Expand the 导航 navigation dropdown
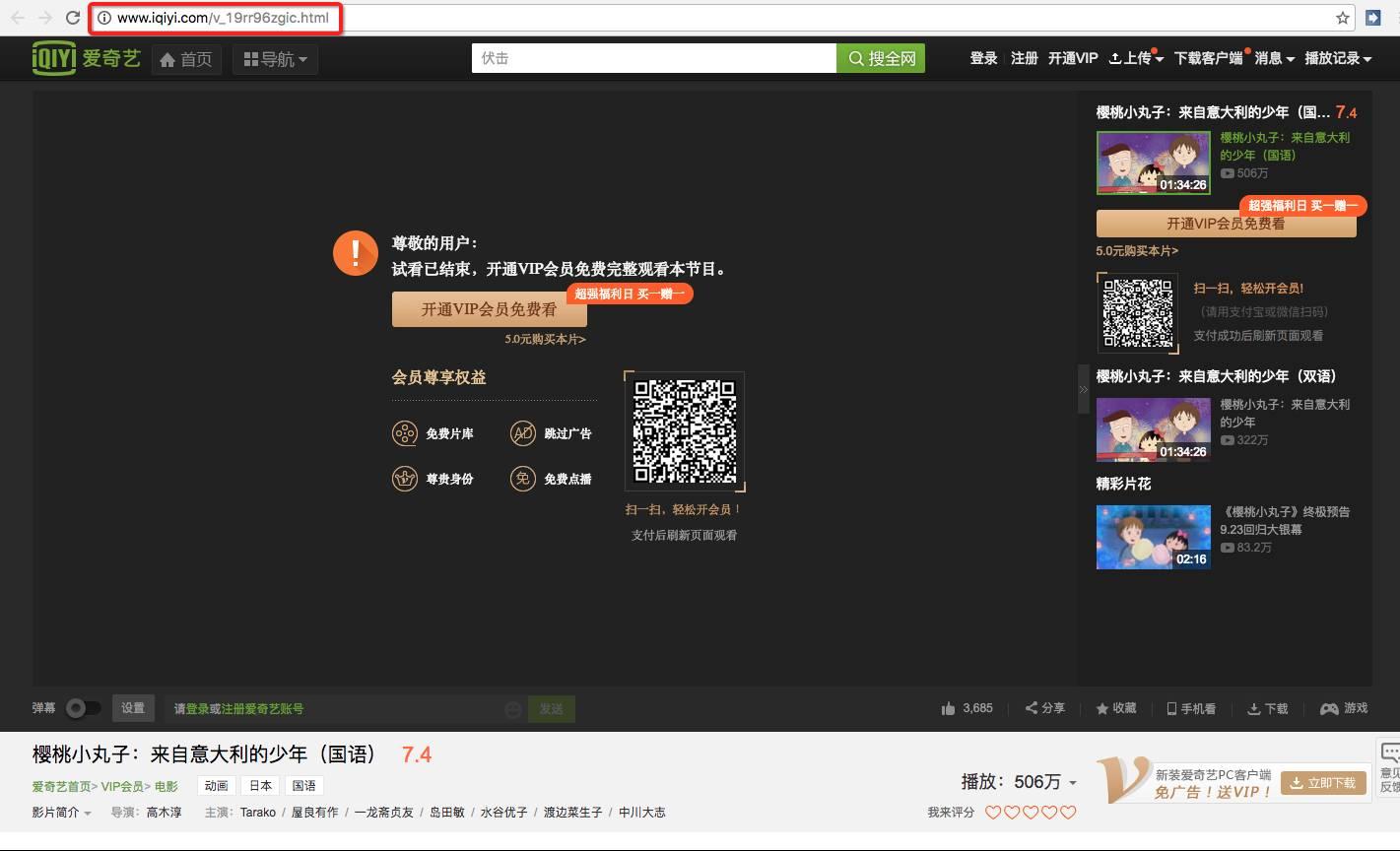 coord(274,57)
